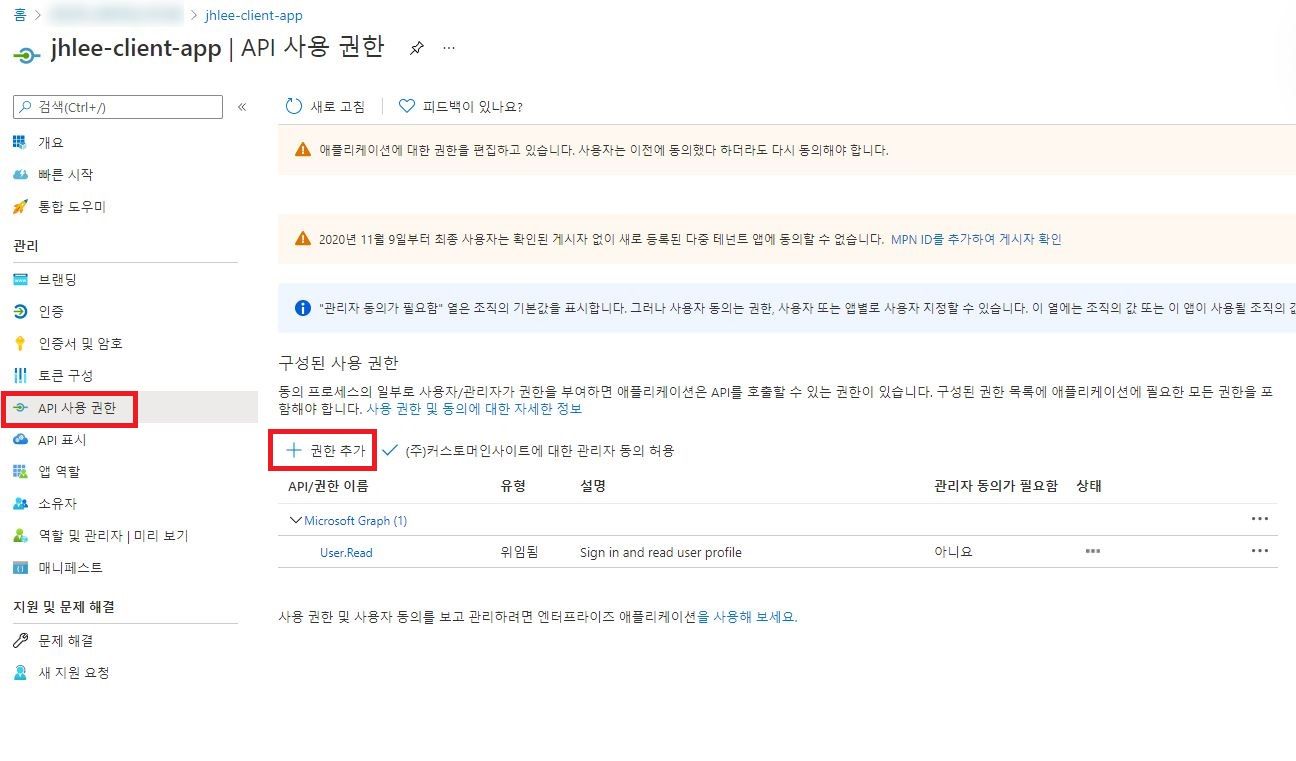
Task: Click 관리자 동의가 필요함 column header
Action: pyautogui.click(x=996, y=485)
